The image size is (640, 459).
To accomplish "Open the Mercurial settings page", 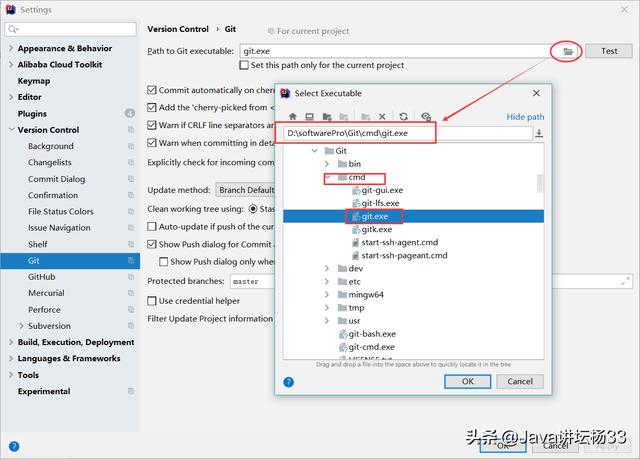I will point(46,293).
